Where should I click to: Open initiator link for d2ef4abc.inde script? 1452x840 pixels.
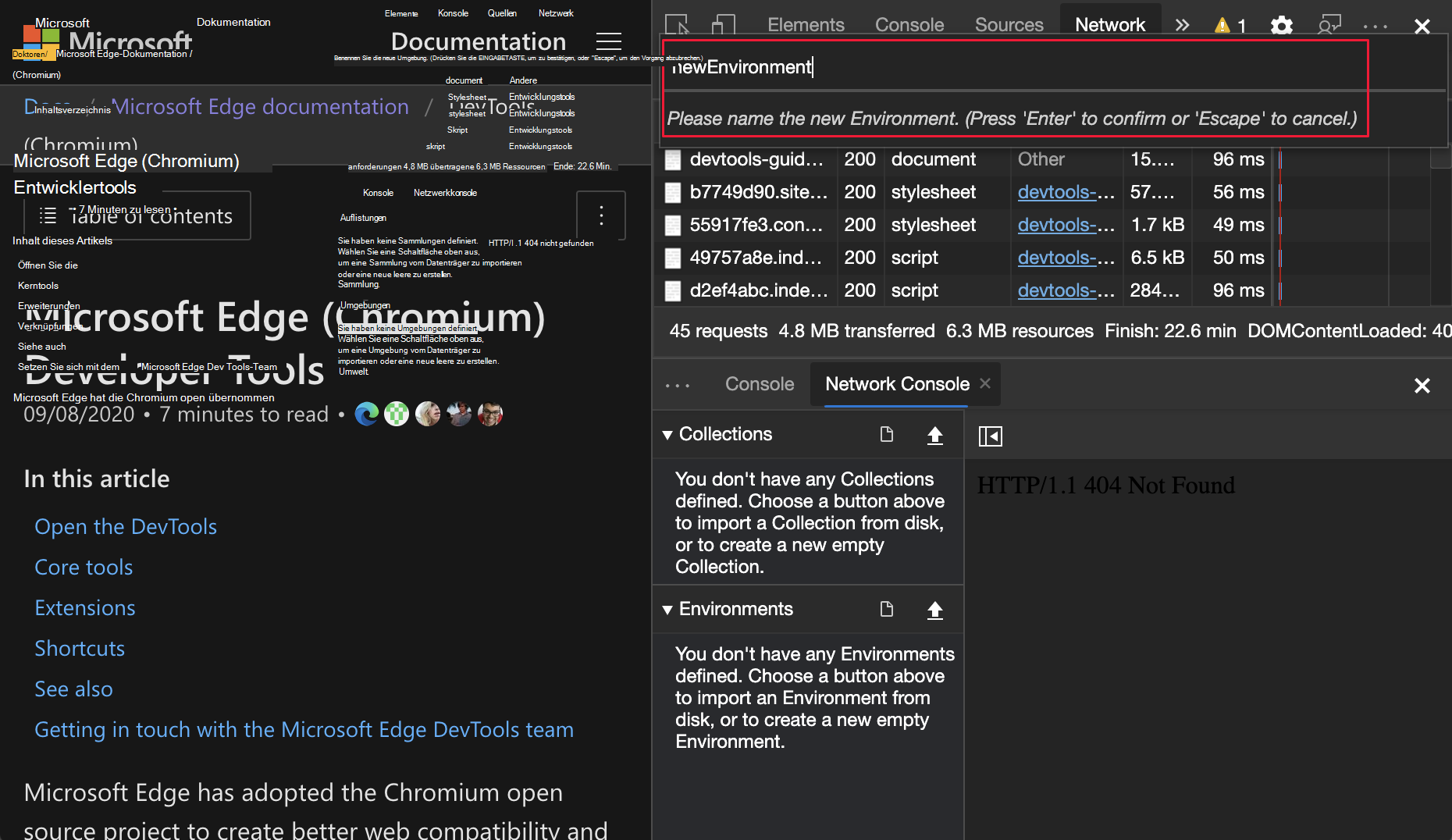(1066, 290)
